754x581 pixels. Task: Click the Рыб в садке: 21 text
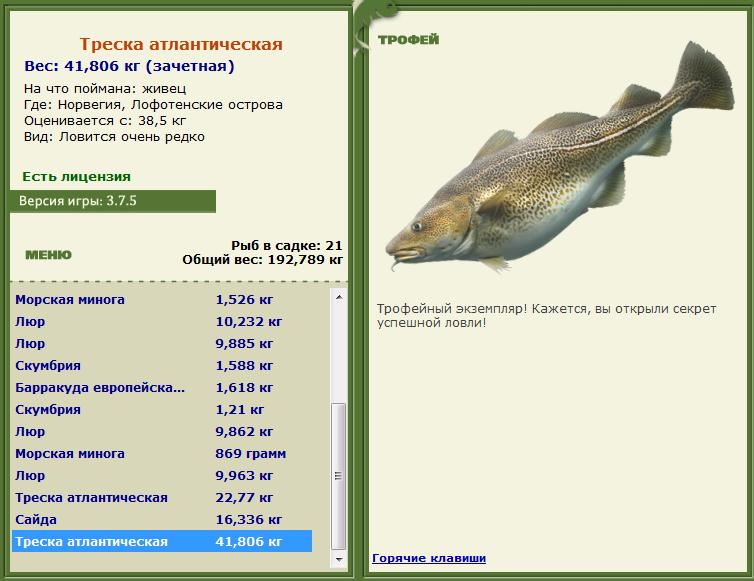(287, 245)
